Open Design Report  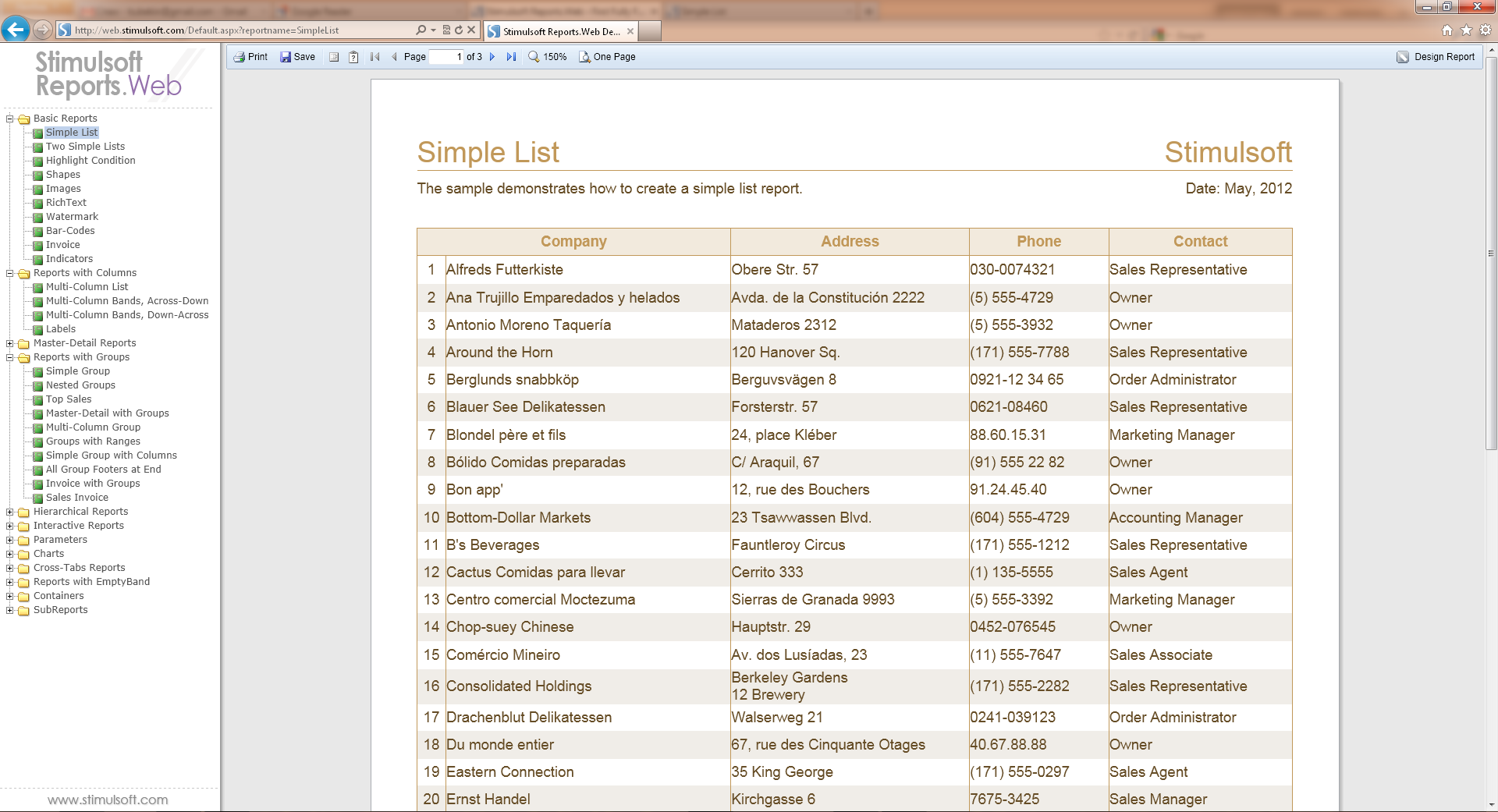pyautogui.click(x=1436, y=57)
